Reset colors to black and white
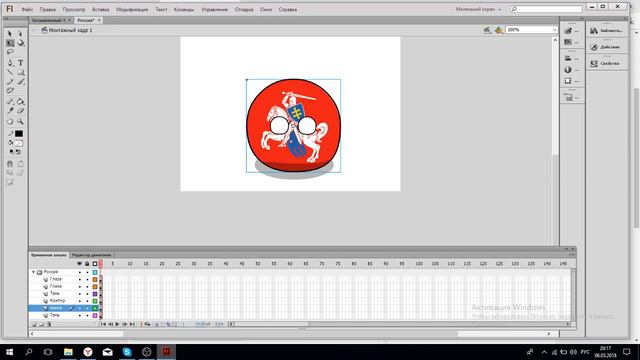This screenshot has width=640, height=360. (x=11, y=152)
